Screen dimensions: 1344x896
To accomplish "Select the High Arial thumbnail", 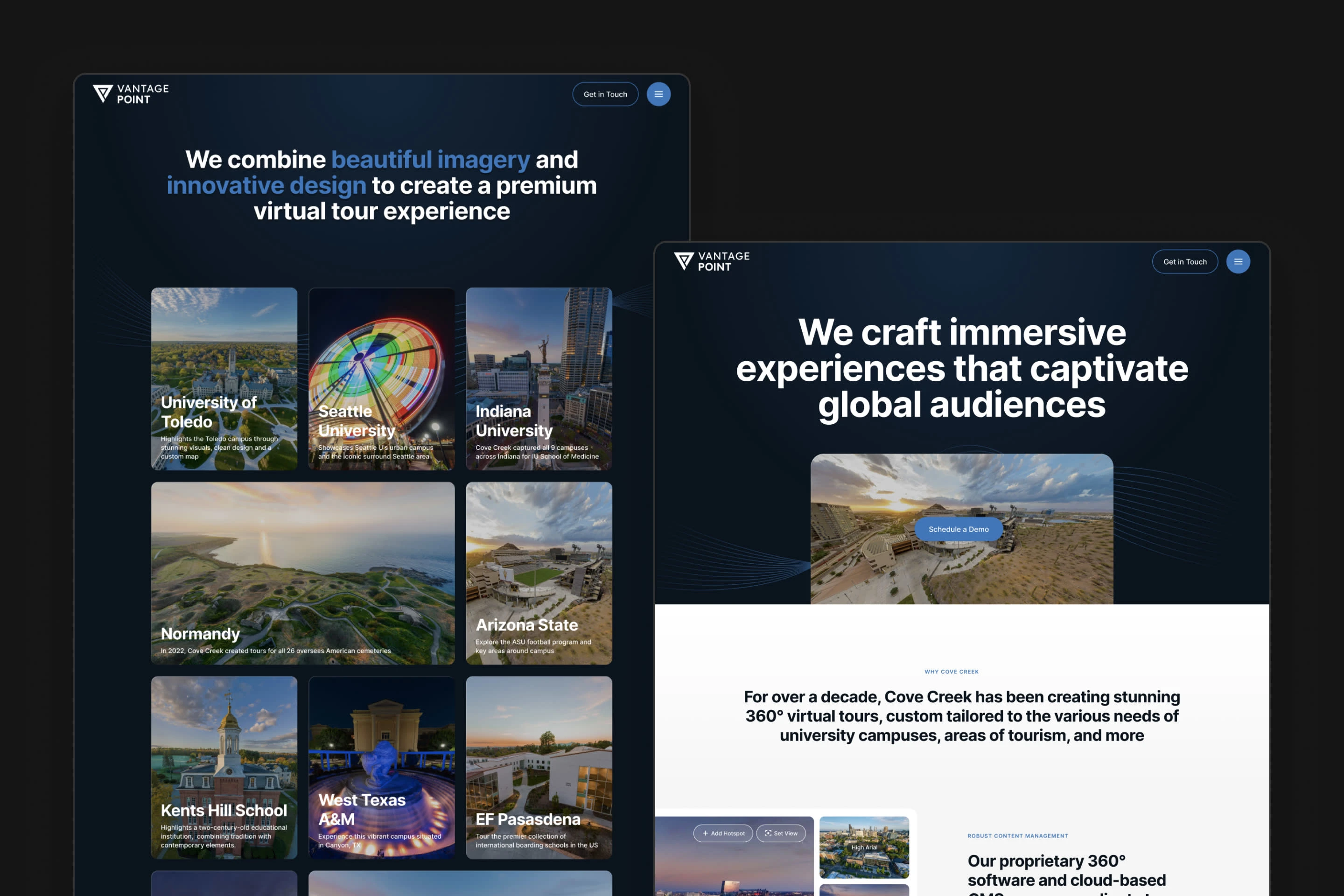I will (x=864, y=847).
